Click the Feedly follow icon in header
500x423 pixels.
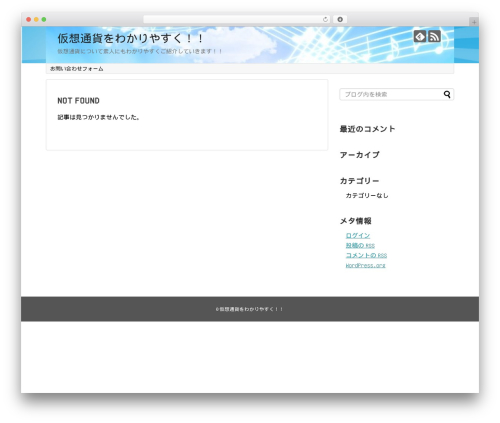click(420, 36)
